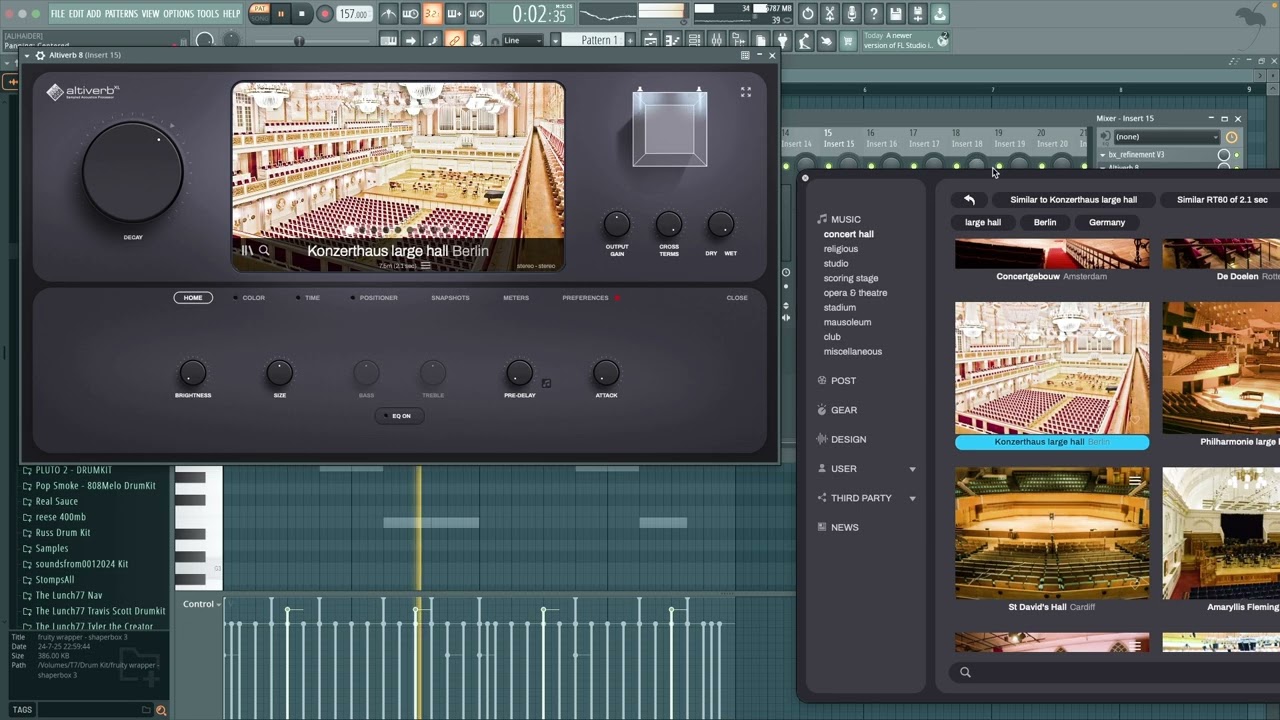Pause playback in FL Studio transport
The image size is (1280, 720).
281,14
